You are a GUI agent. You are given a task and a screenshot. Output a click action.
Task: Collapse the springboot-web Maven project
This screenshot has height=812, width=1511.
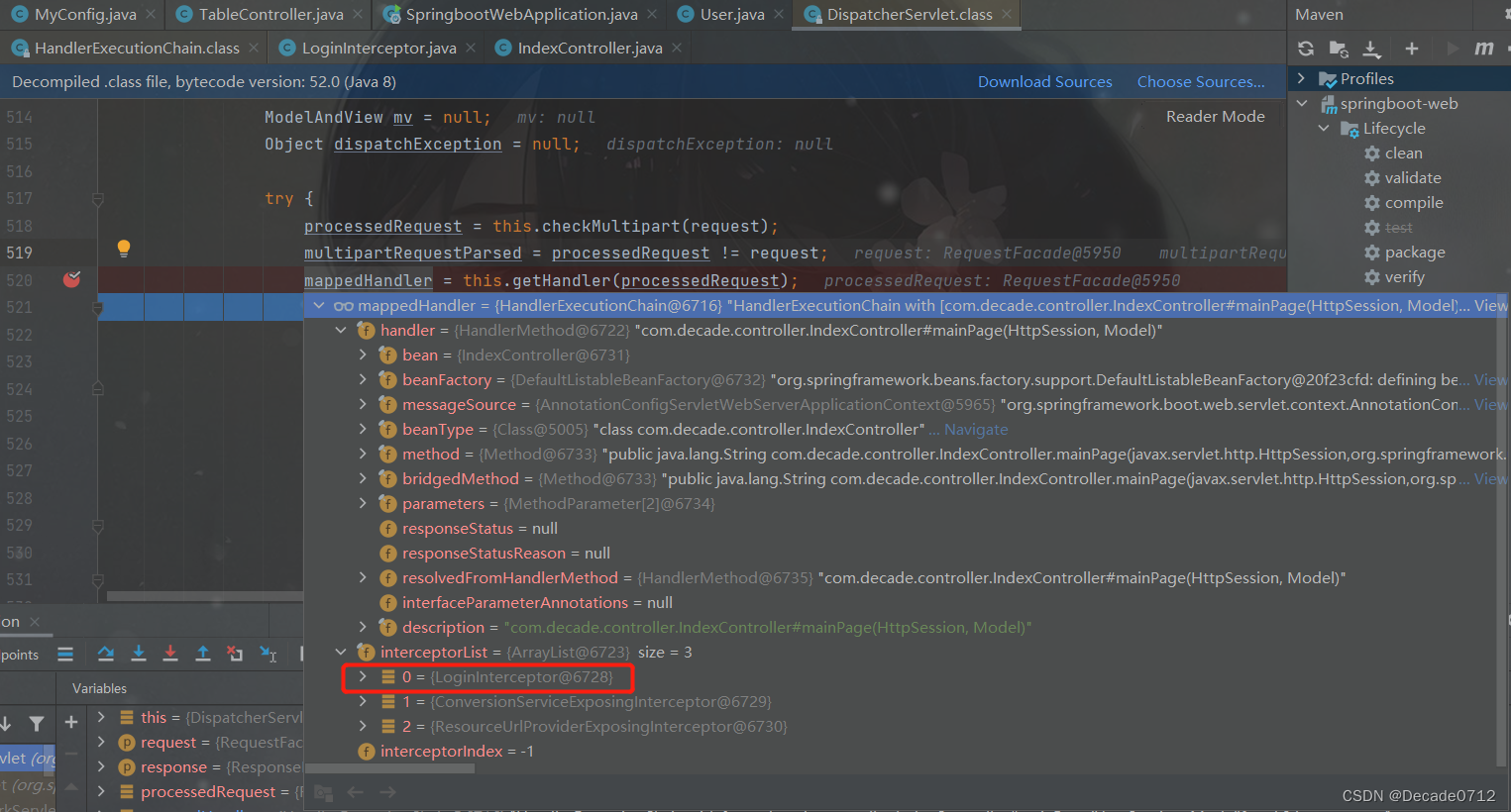[x=1302, y=103]
